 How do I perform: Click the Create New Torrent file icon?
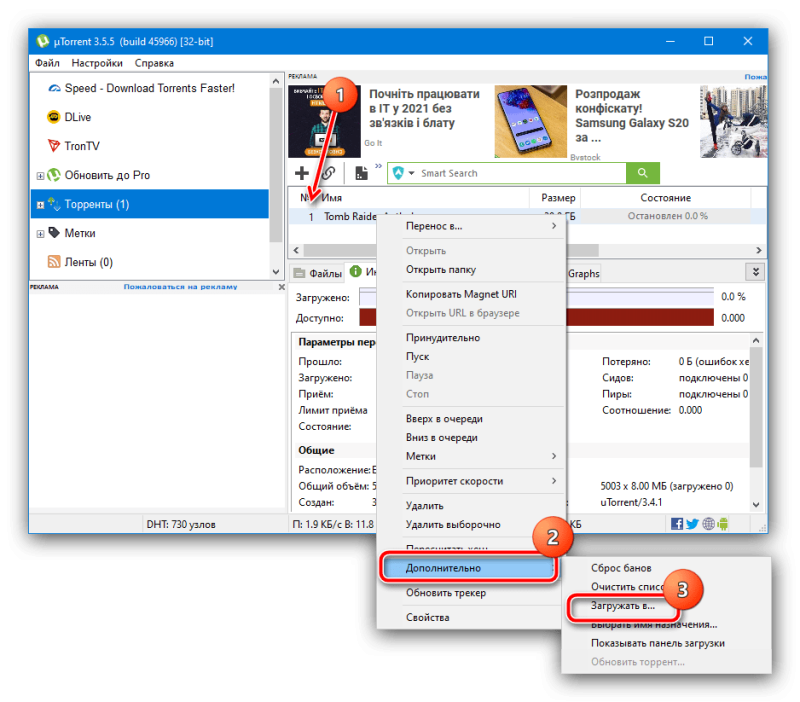coord(361,173)
